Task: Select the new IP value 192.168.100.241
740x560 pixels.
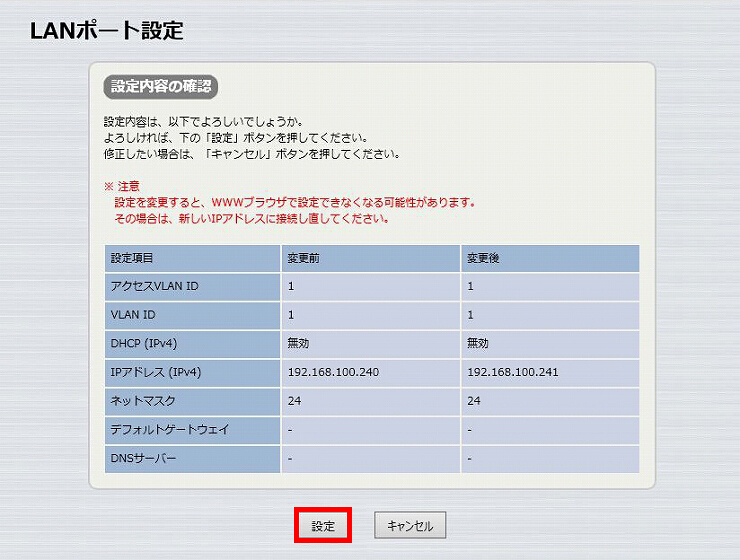Action: click(513, 372)
